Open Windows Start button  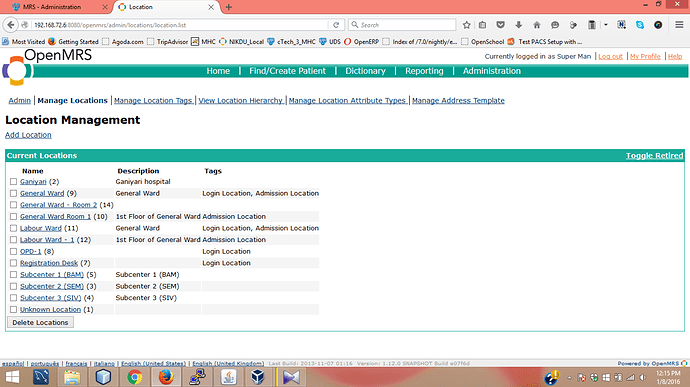click(x=12, y=377)
